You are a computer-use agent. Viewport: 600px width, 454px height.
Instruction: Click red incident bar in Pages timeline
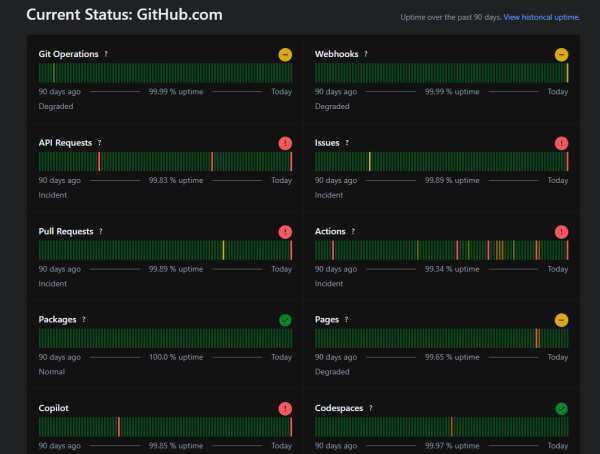(536, 338)
